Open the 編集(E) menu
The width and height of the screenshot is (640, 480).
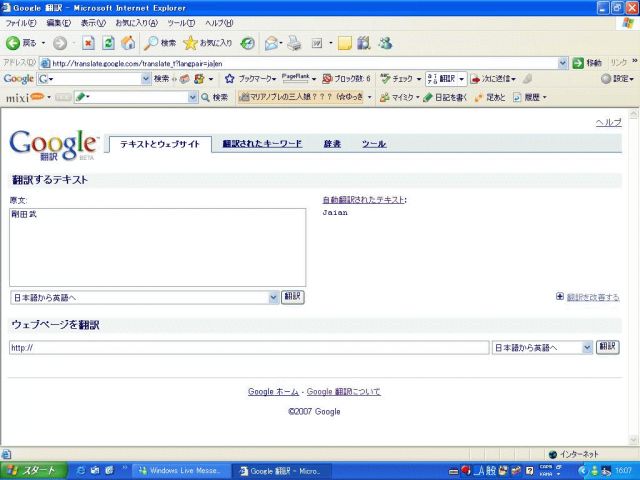pos(58,23)
